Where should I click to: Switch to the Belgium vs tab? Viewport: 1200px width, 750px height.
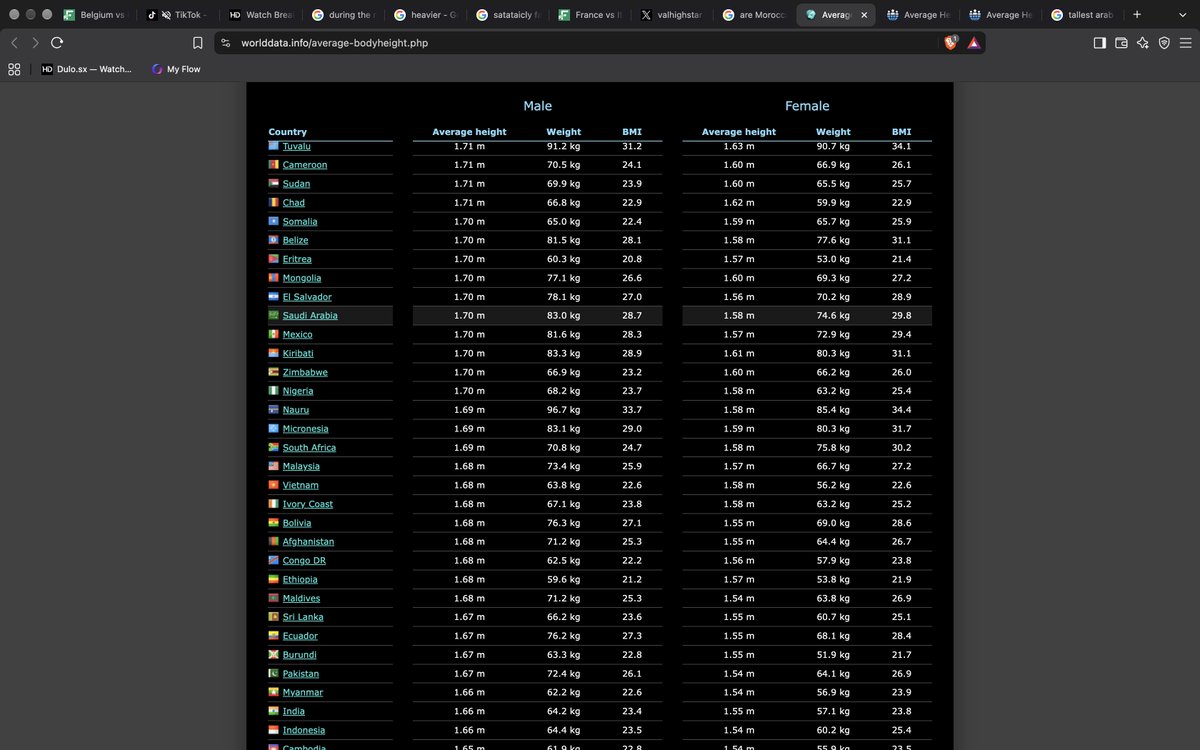point(95,15)
